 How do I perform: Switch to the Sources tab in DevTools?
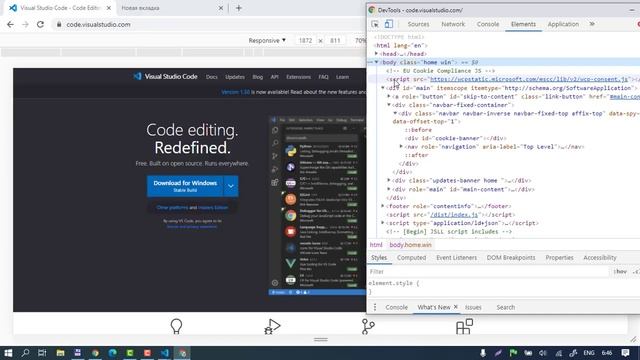tap(418, 24)
